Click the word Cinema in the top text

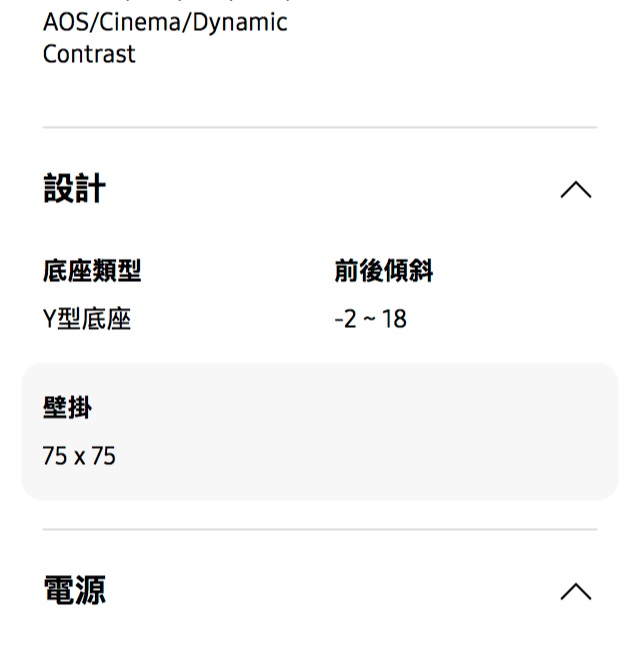(138, 22)
